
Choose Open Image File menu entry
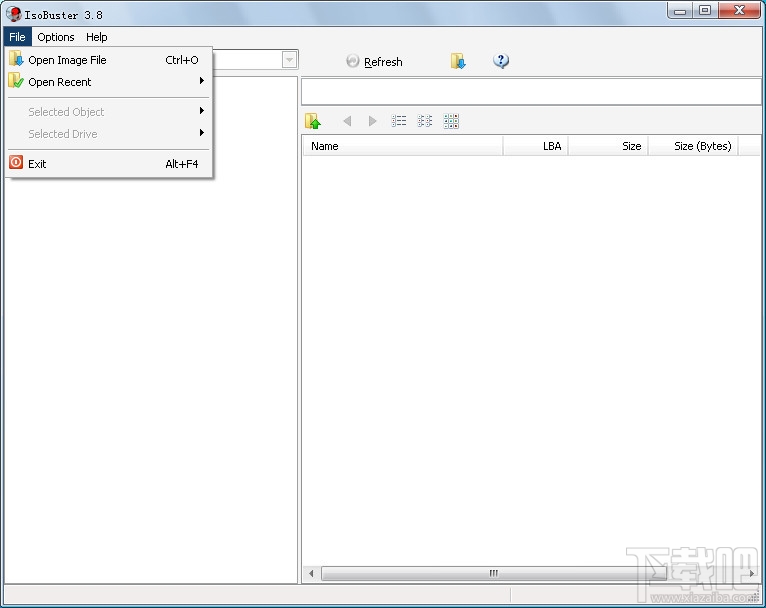pyautogui.click(x=109, y=60)
